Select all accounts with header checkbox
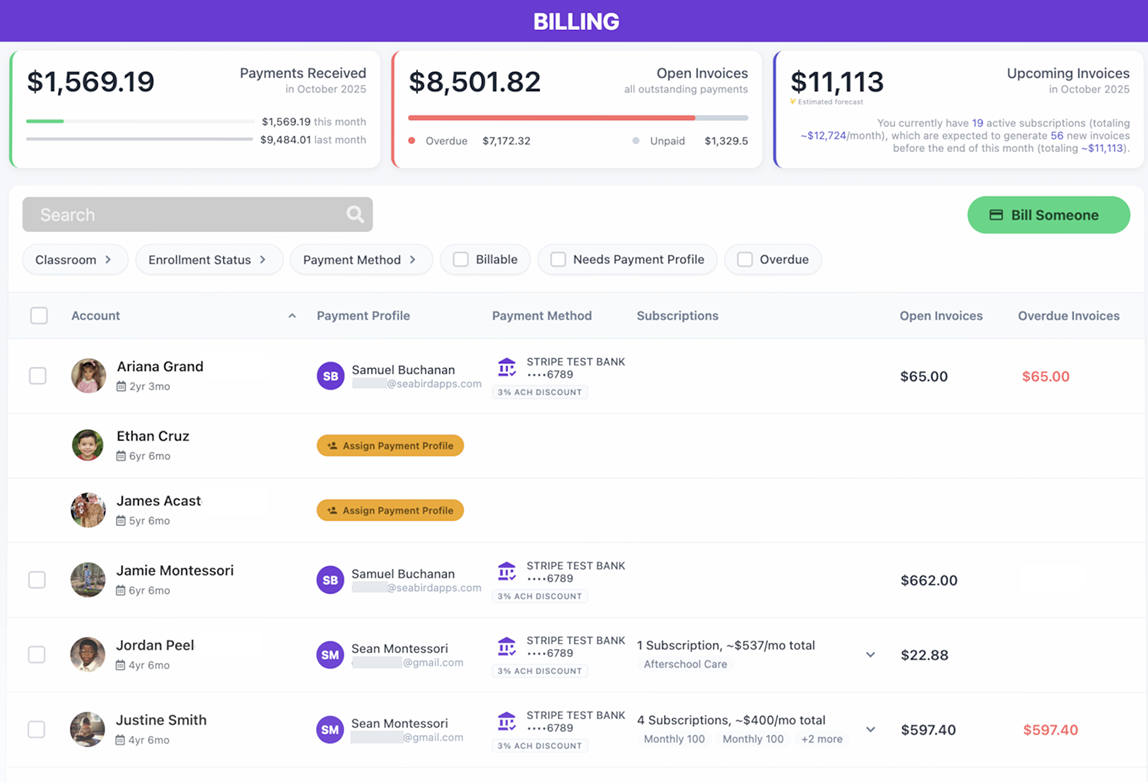1148x782 pixels. pyautogui.click(x=39, y=316)
